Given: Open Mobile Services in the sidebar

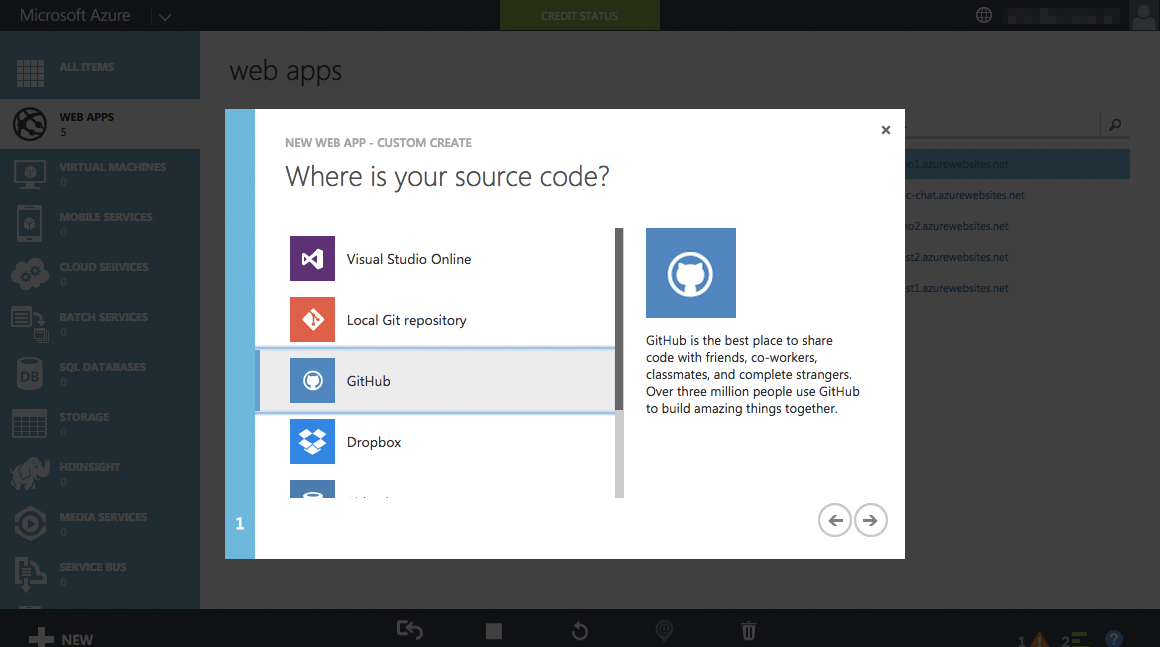Looking at the screenshot, I should (100, 223).
